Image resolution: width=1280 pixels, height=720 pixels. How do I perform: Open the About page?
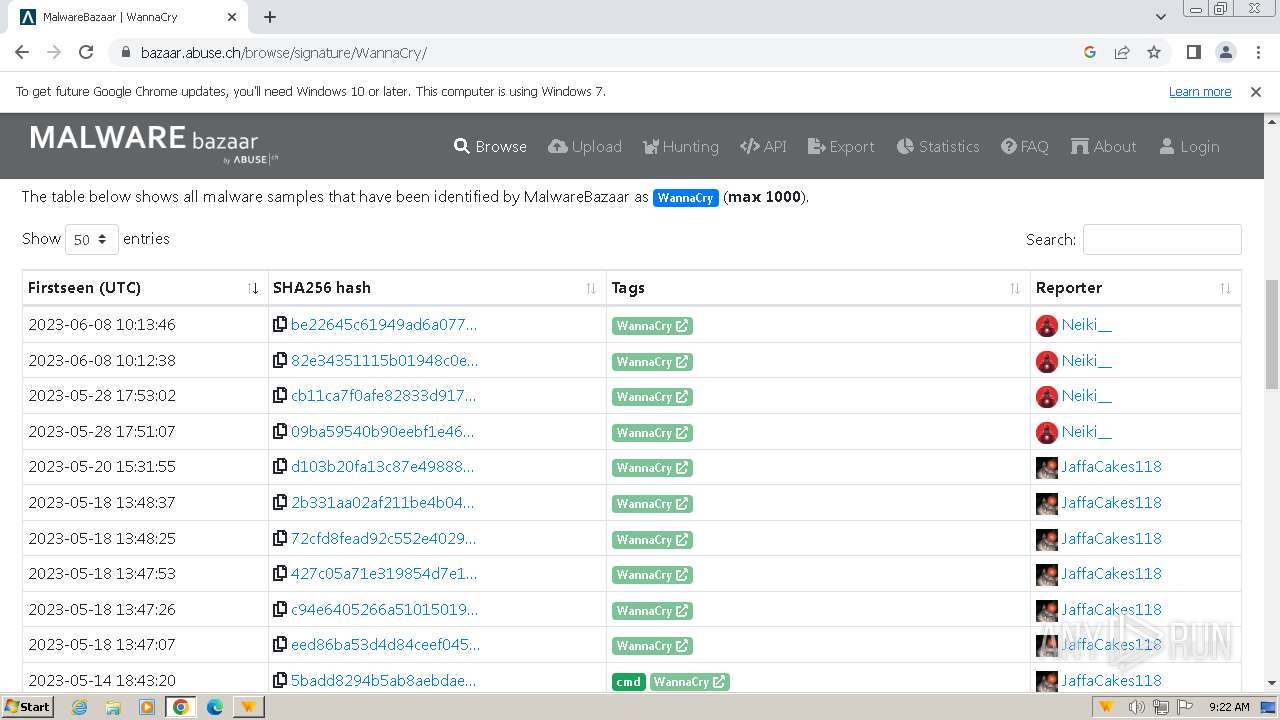point(1104,146)
